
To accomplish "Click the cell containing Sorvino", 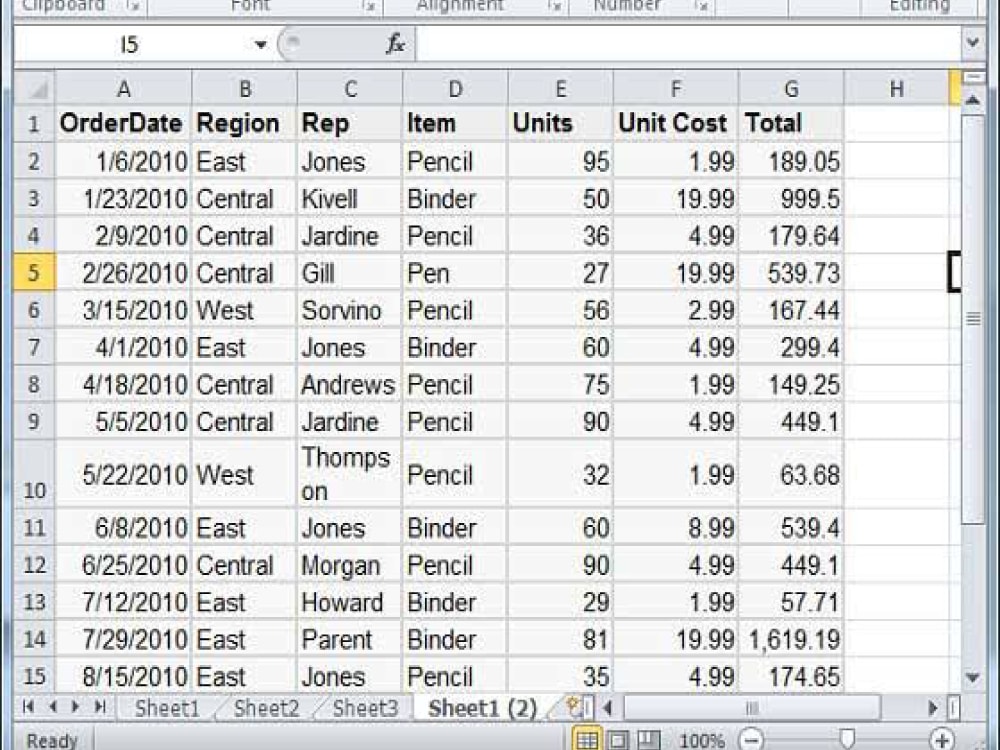I will click(x=349, y=311).
